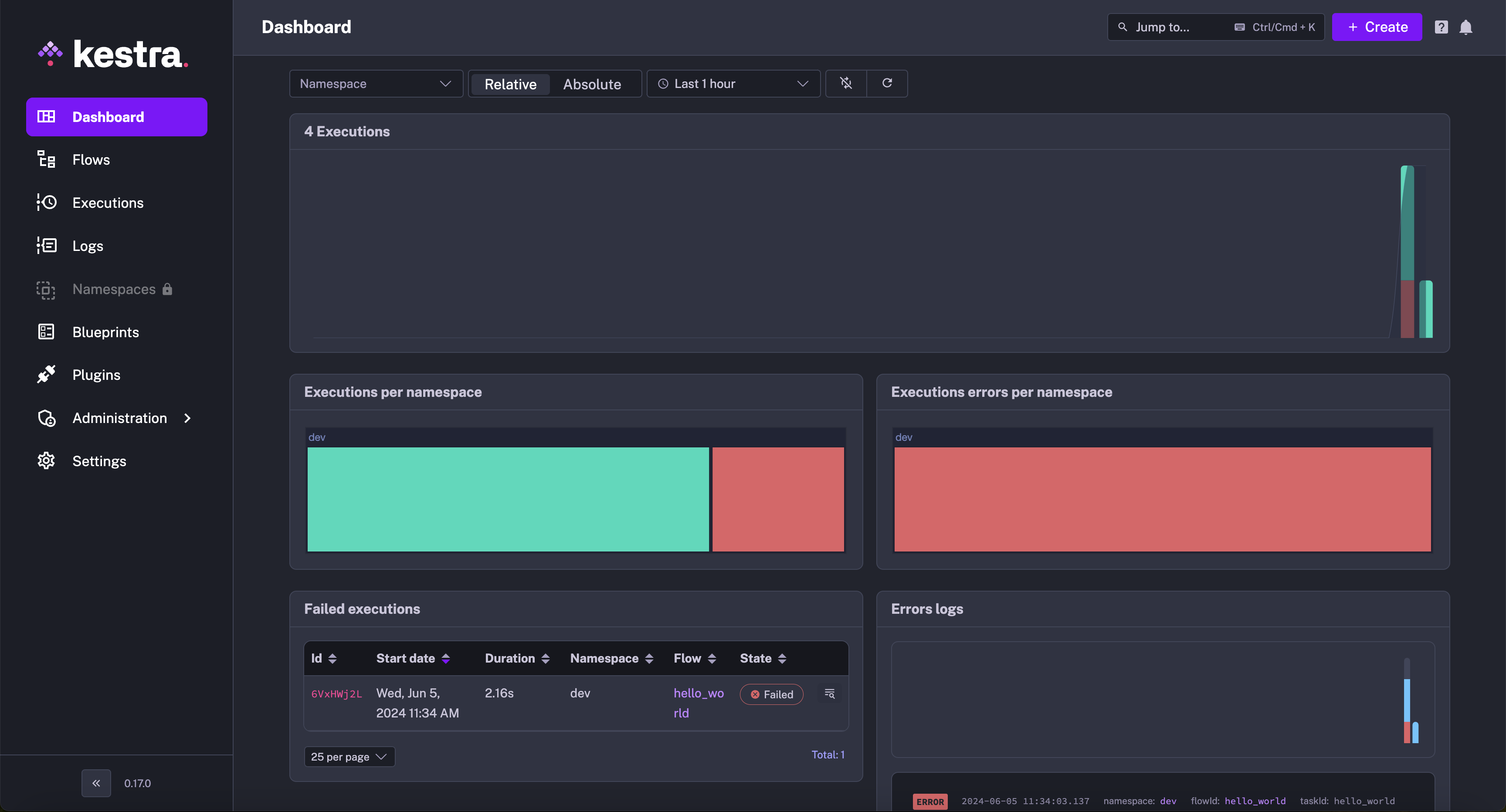The image size is (1506, 812).
Task: Open logs icon for execution 6VxHWj2L
Action: [830, 694]
